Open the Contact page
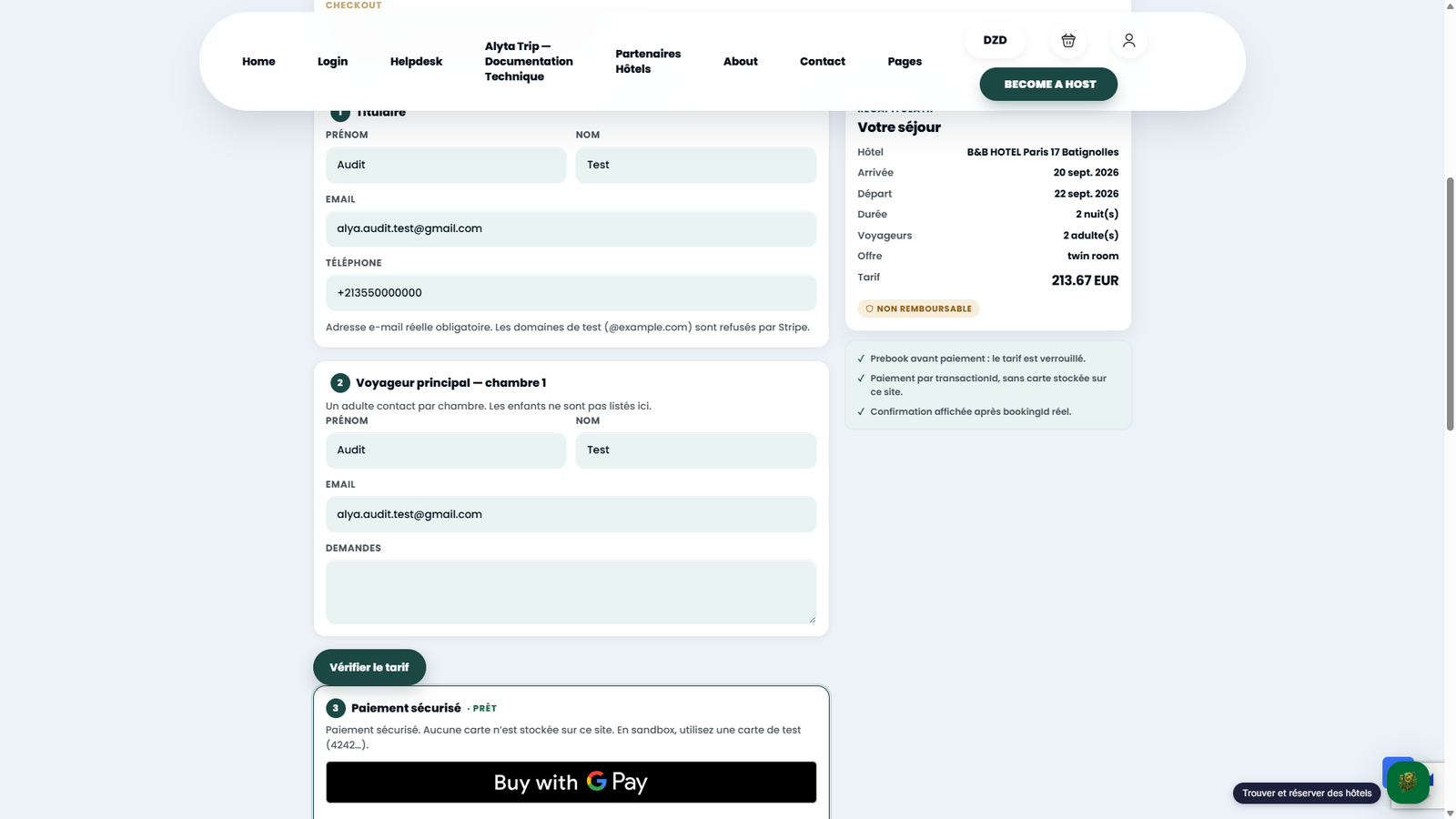 [823, 62]
